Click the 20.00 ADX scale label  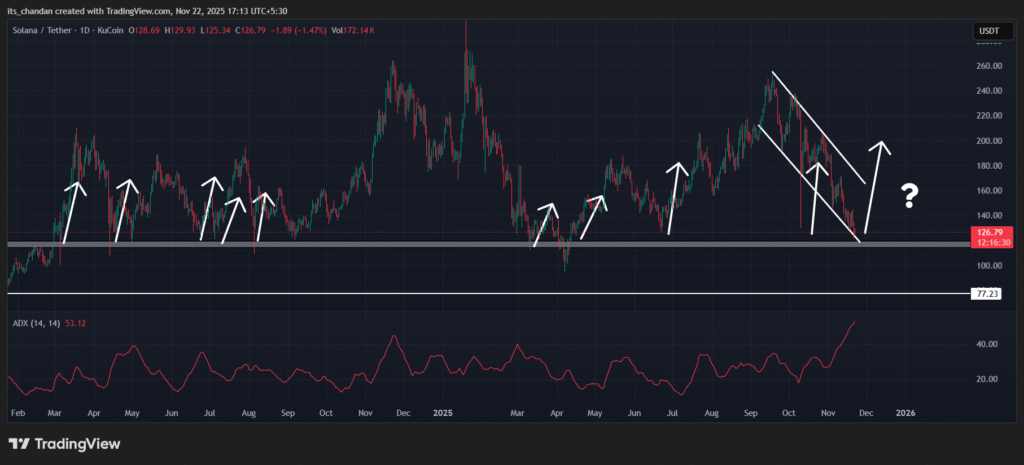pyautogui.click(x=987, y=379)
